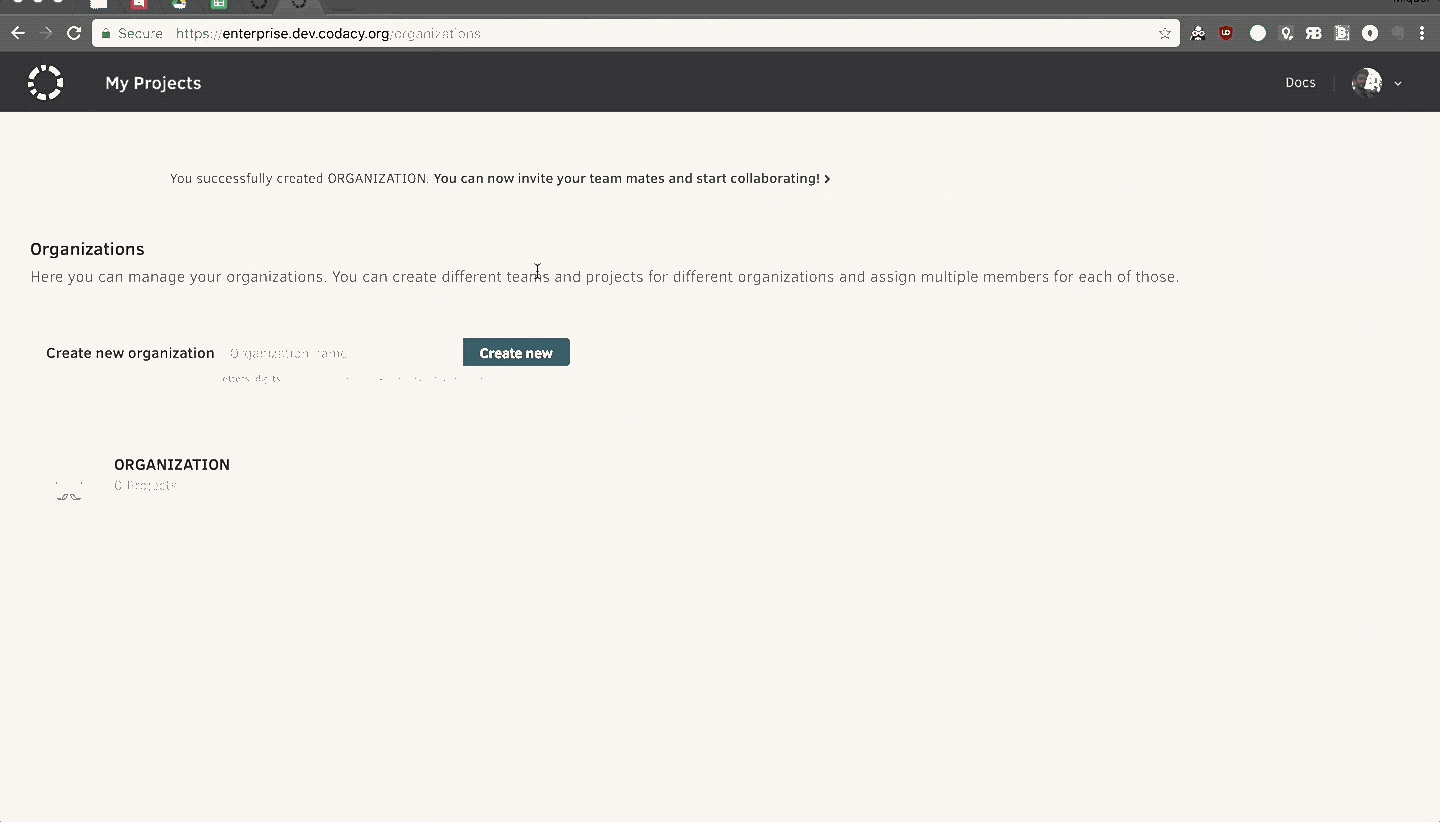Viewport: 1440px width, 822px height.
Task: Open Chrome three-dot menu
Action: pyautogui.click(x=1422, y=33)
